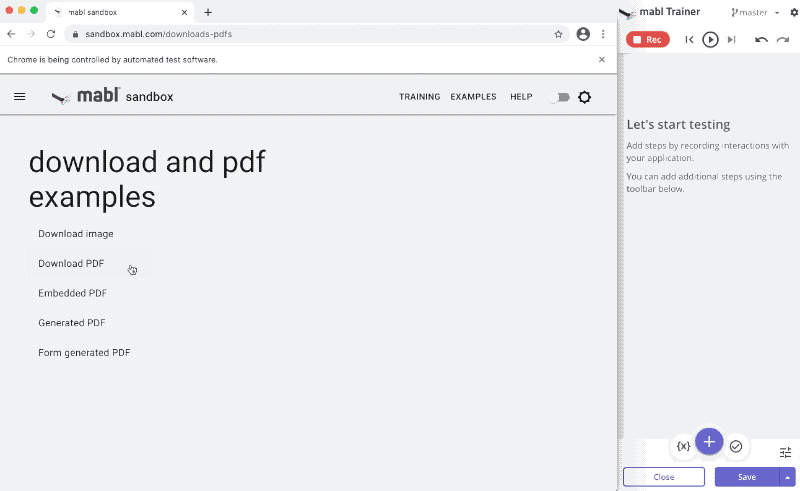Click the address bar URL field
Screen dimensions: 800x491
click(x=316, y=34)
